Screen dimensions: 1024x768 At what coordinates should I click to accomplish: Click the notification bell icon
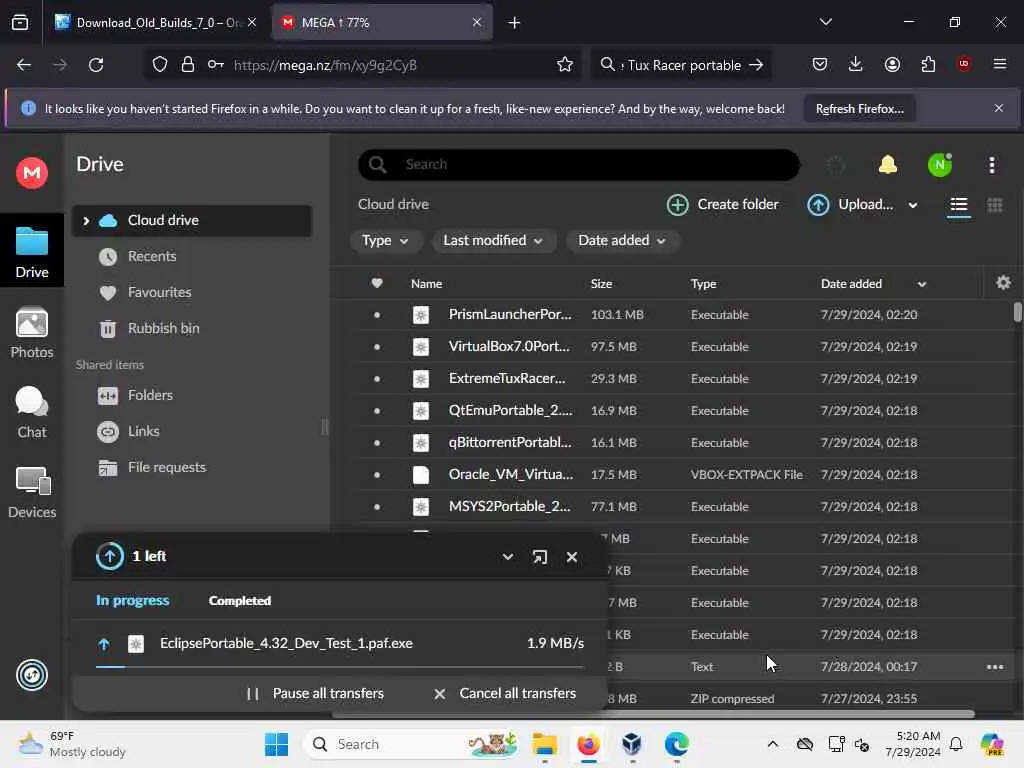click(888, 165)
